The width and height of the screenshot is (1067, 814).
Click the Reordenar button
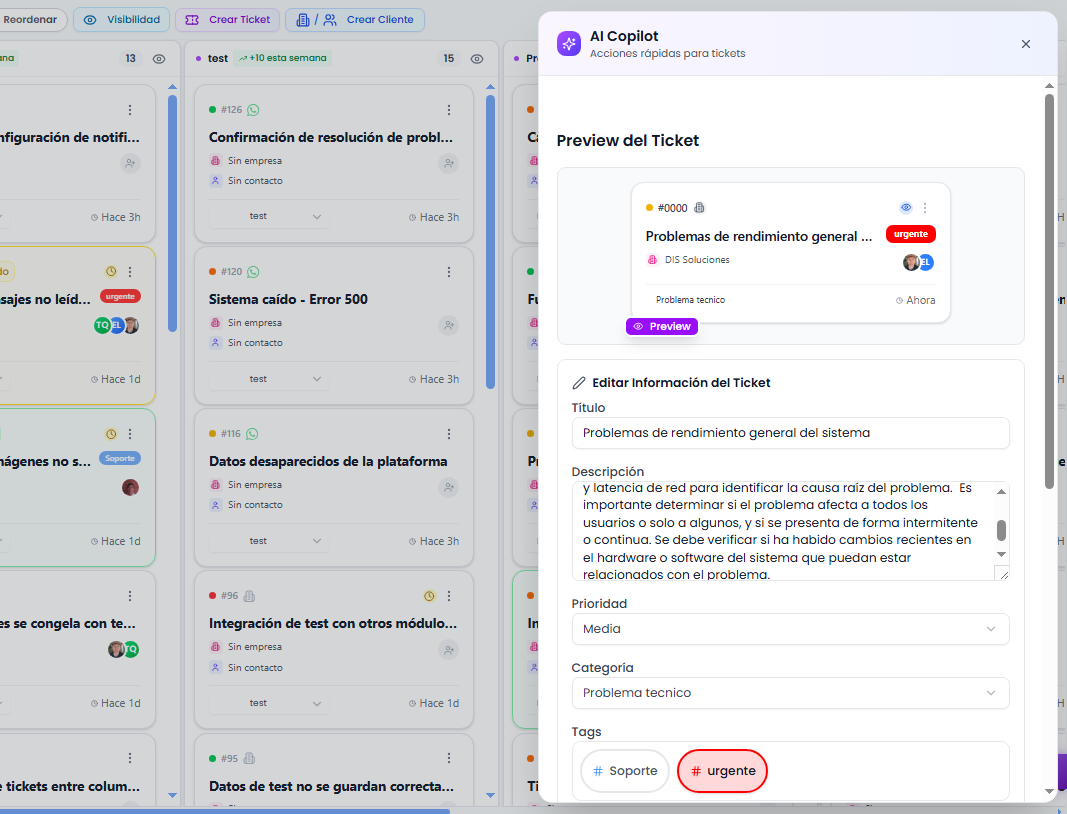point(30,20)
